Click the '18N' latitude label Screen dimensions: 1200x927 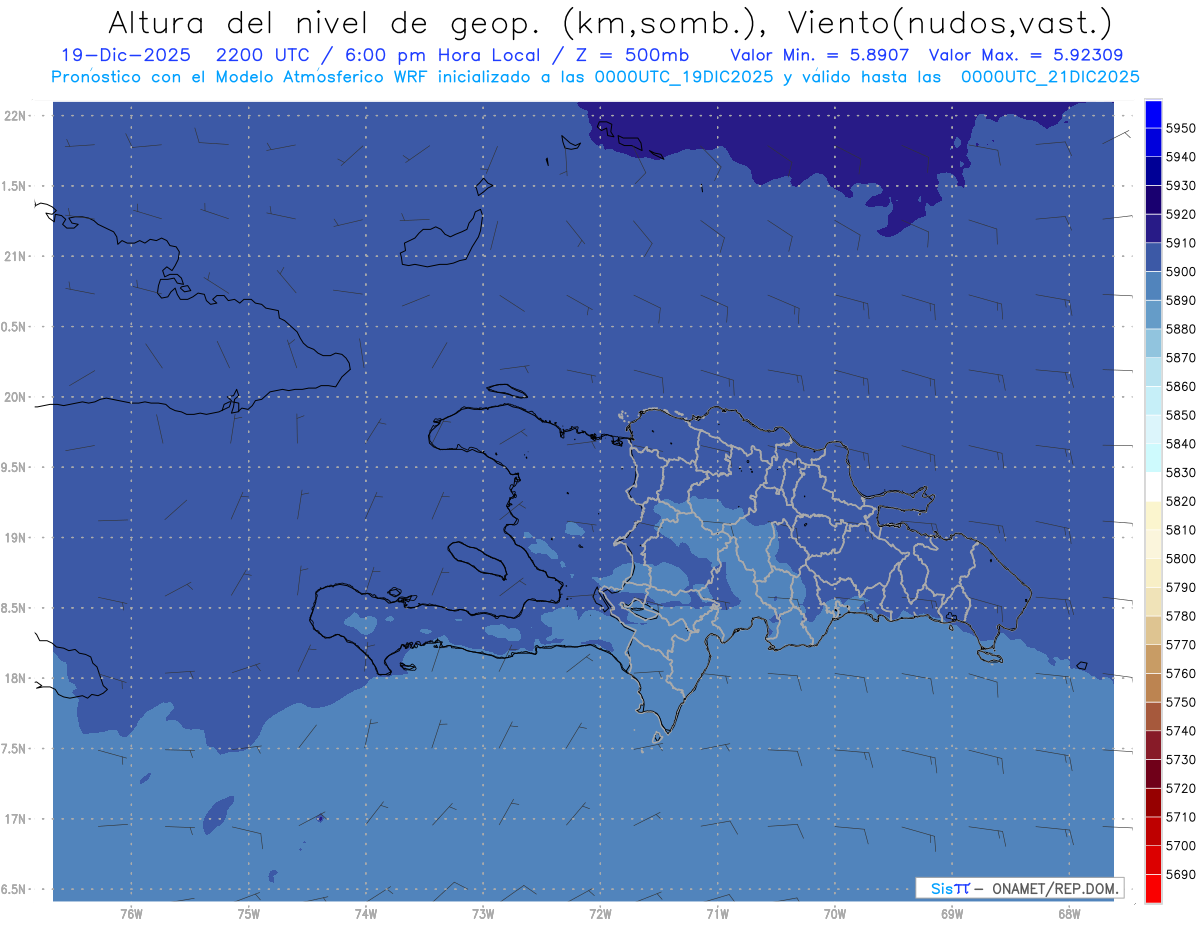click(15, 678)
